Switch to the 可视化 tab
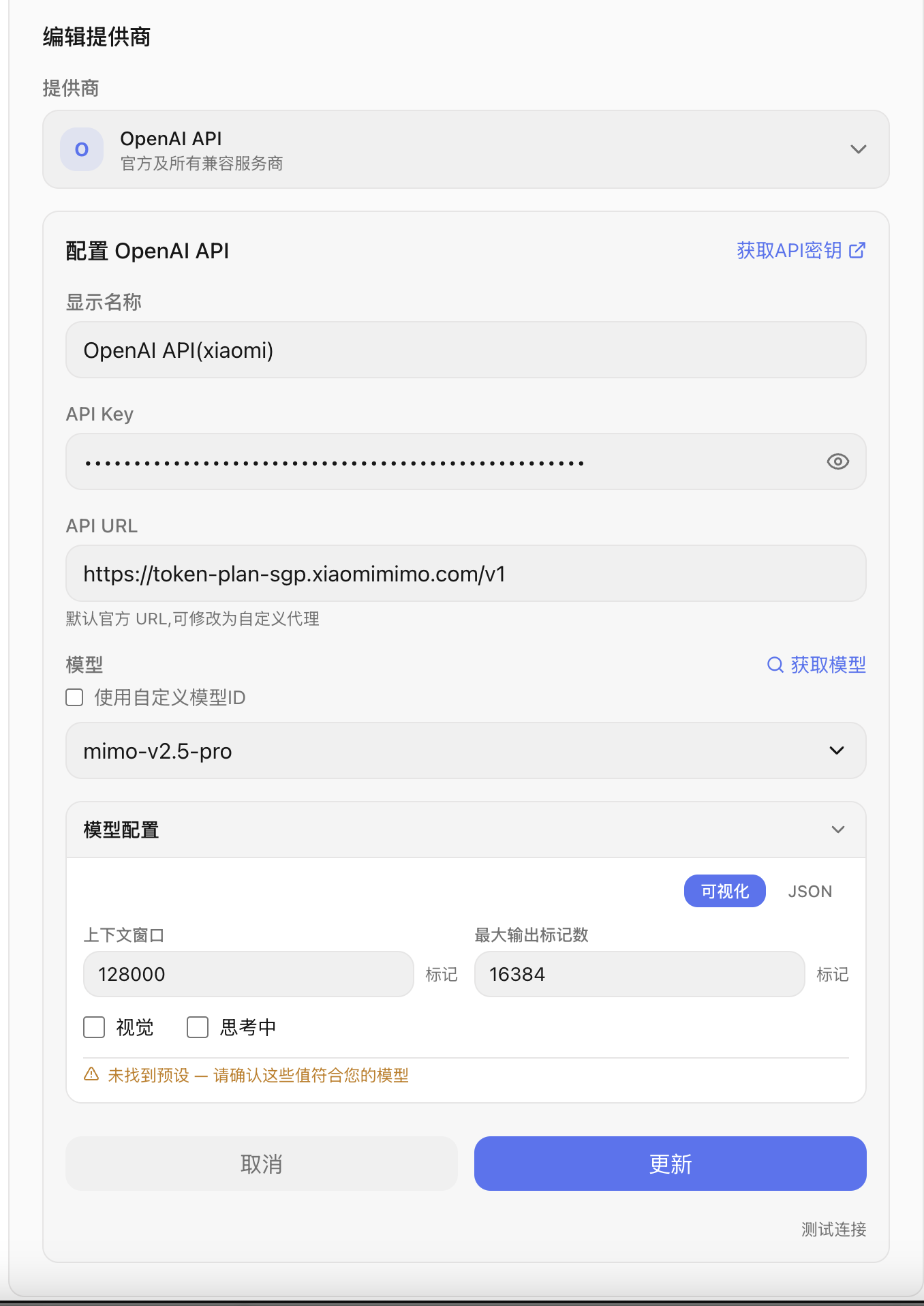The width and height of the screenshot is (924, 1306). pos(725,891)
